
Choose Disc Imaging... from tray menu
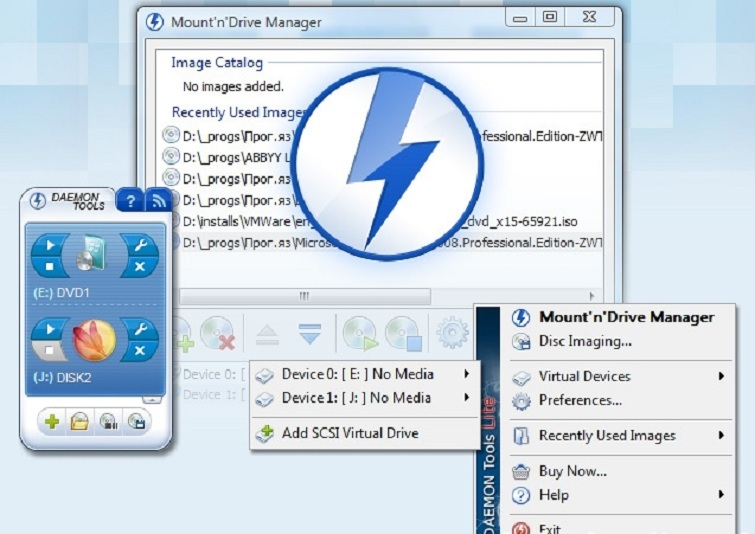pos(585,341)
